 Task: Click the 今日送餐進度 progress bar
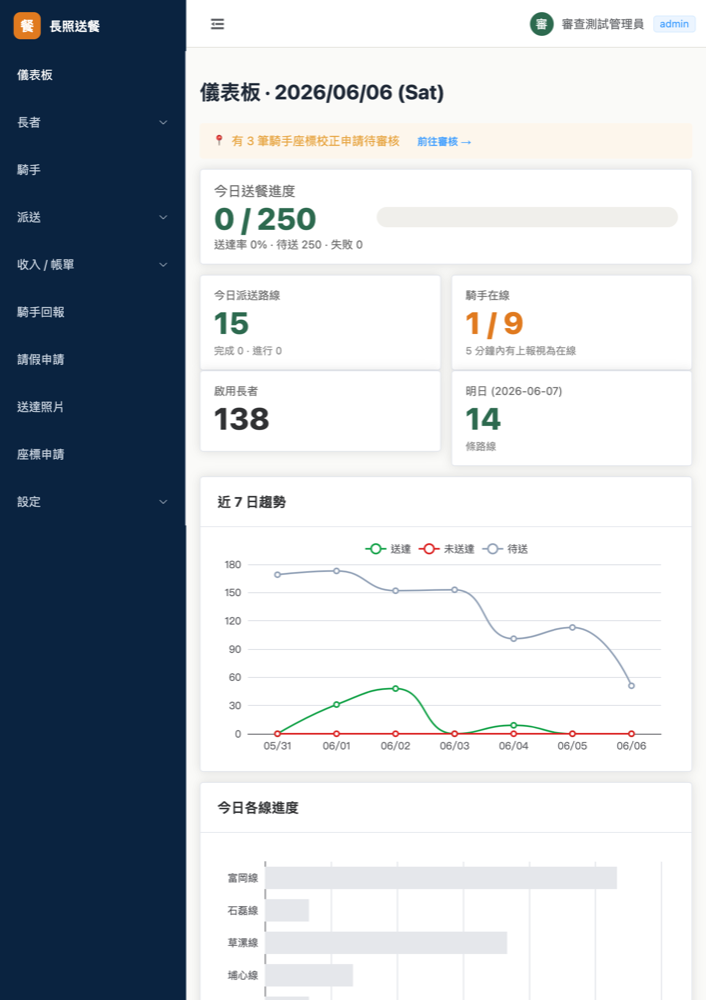pyautogui.click(x=527, y=217)
